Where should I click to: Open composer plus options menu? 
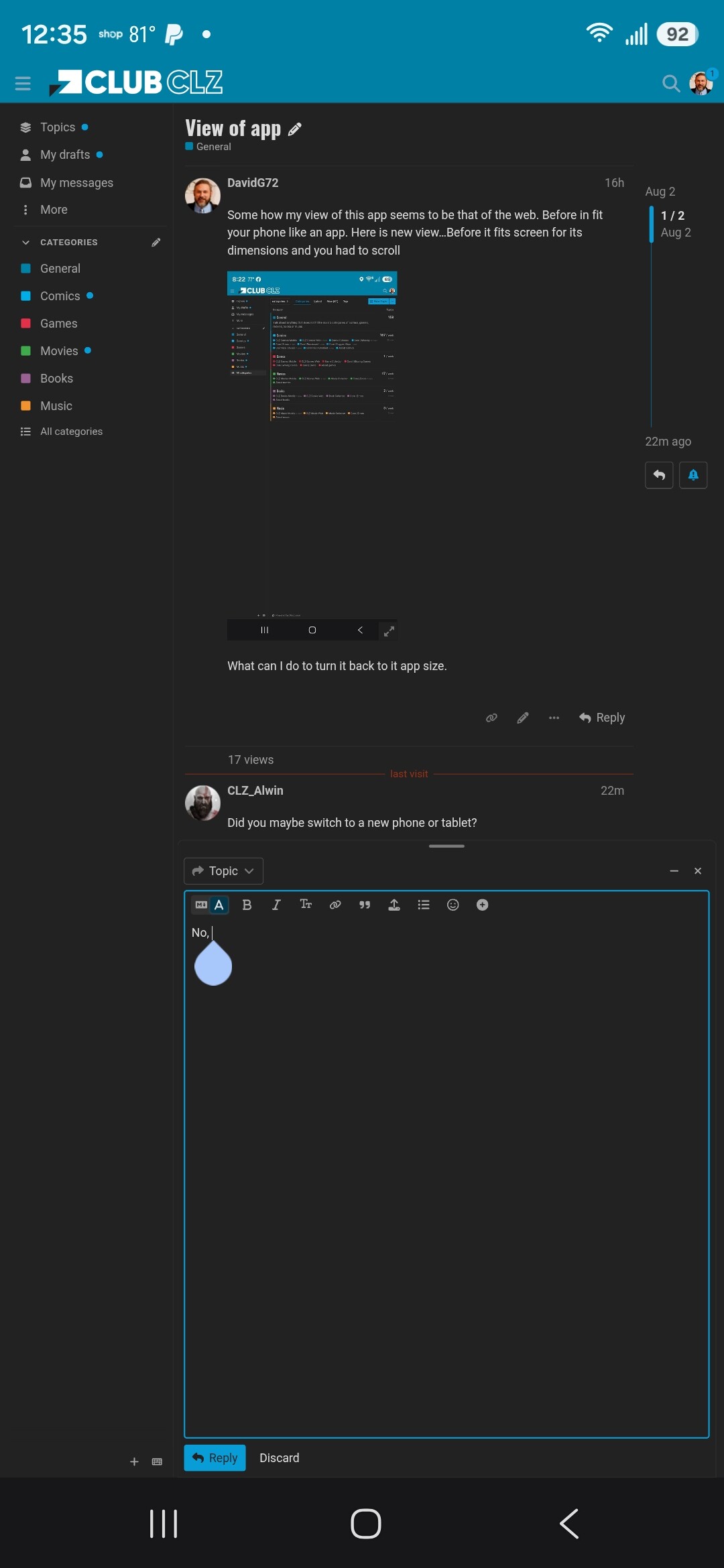click(482, 905)
